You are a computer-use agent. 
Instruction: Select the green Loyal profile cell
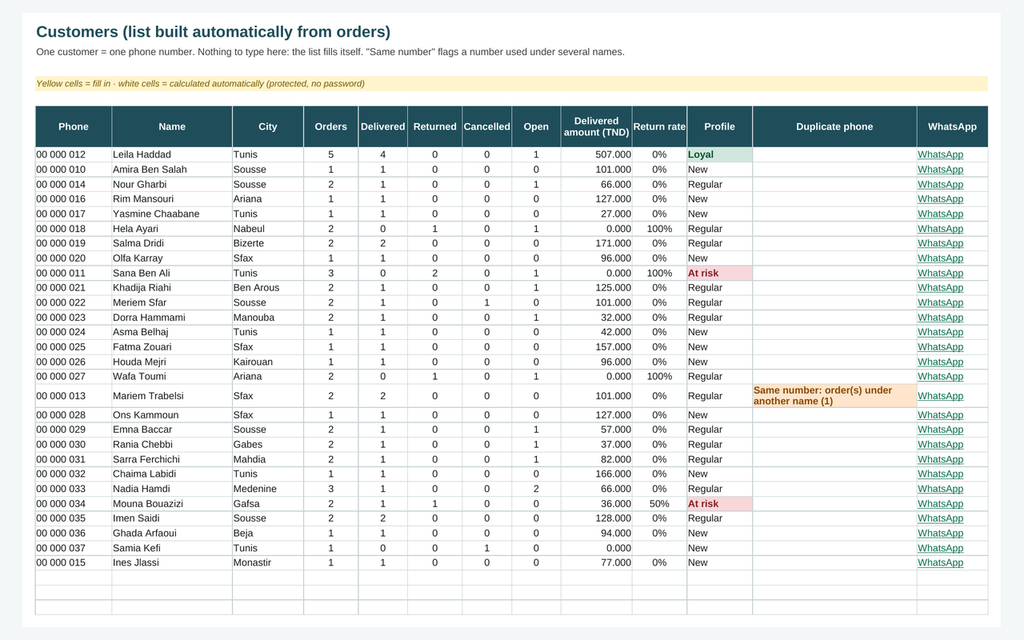click(x=719, y=155)
